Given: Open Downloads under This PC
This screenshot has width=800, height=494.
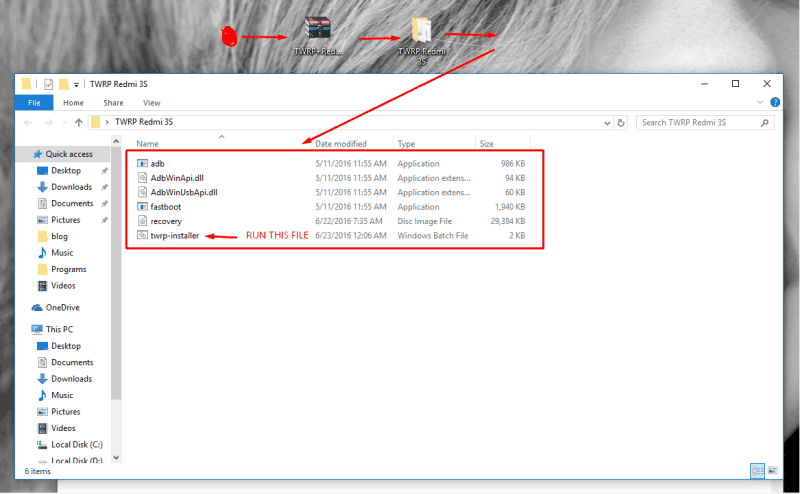Looking at the screenshot, I should pos(71,379).
